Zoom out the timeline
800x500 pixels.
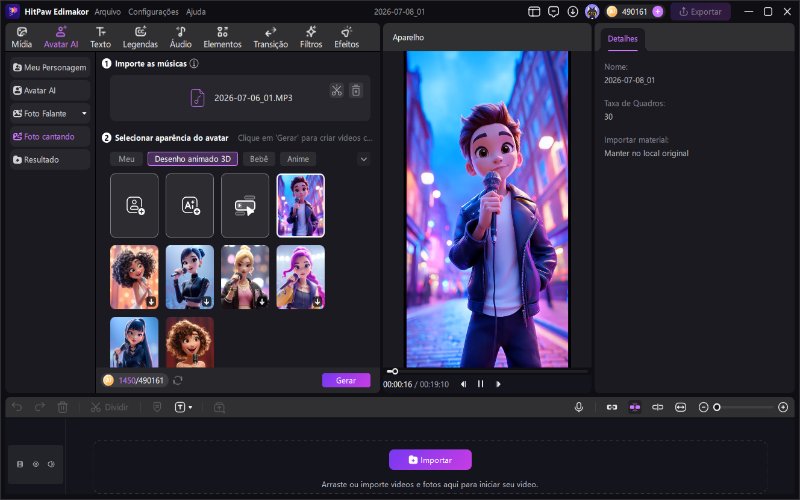[x=704, y=407]
